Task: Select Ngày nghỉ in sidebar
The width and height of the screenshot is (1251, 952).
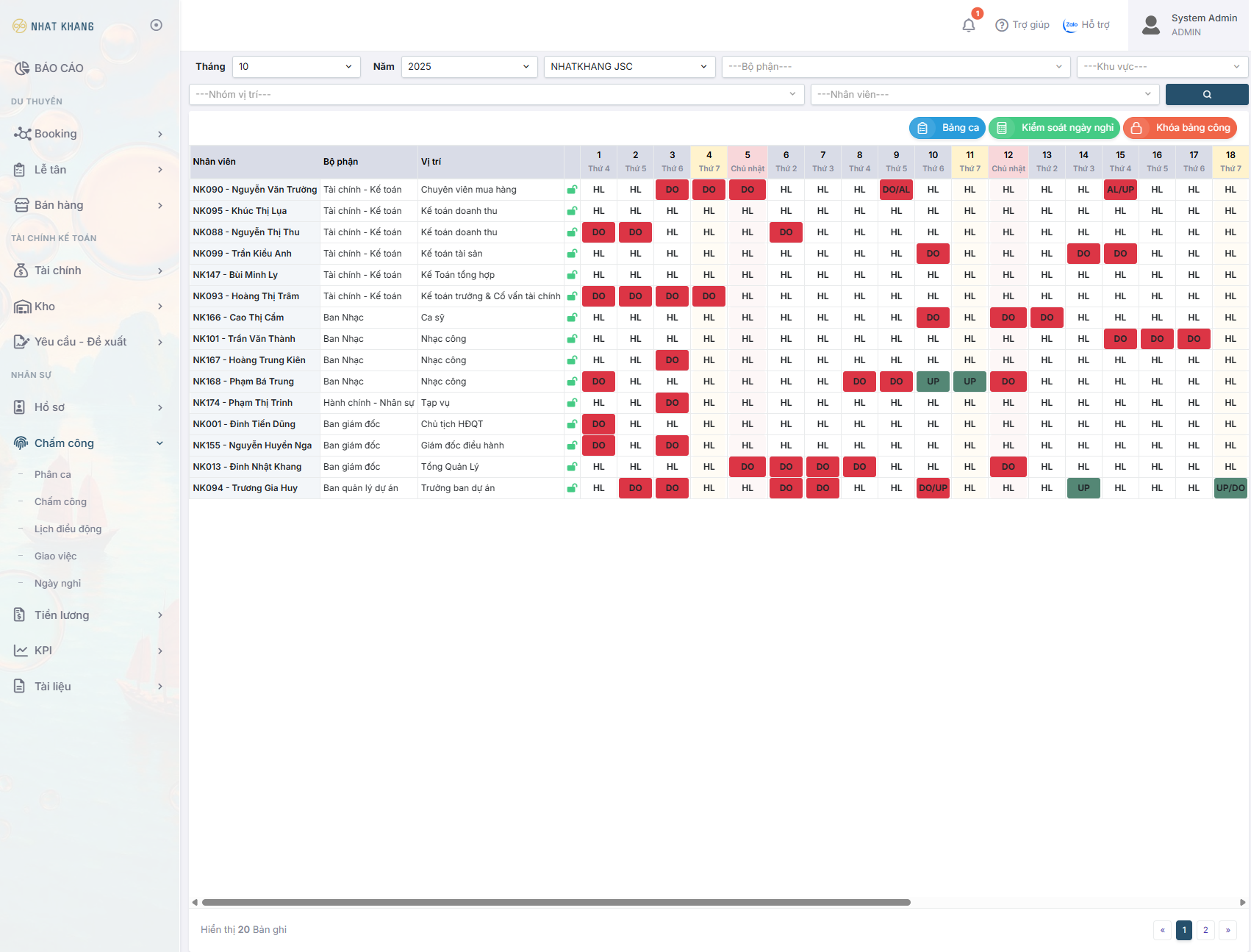Action: [x=57, y=584]
